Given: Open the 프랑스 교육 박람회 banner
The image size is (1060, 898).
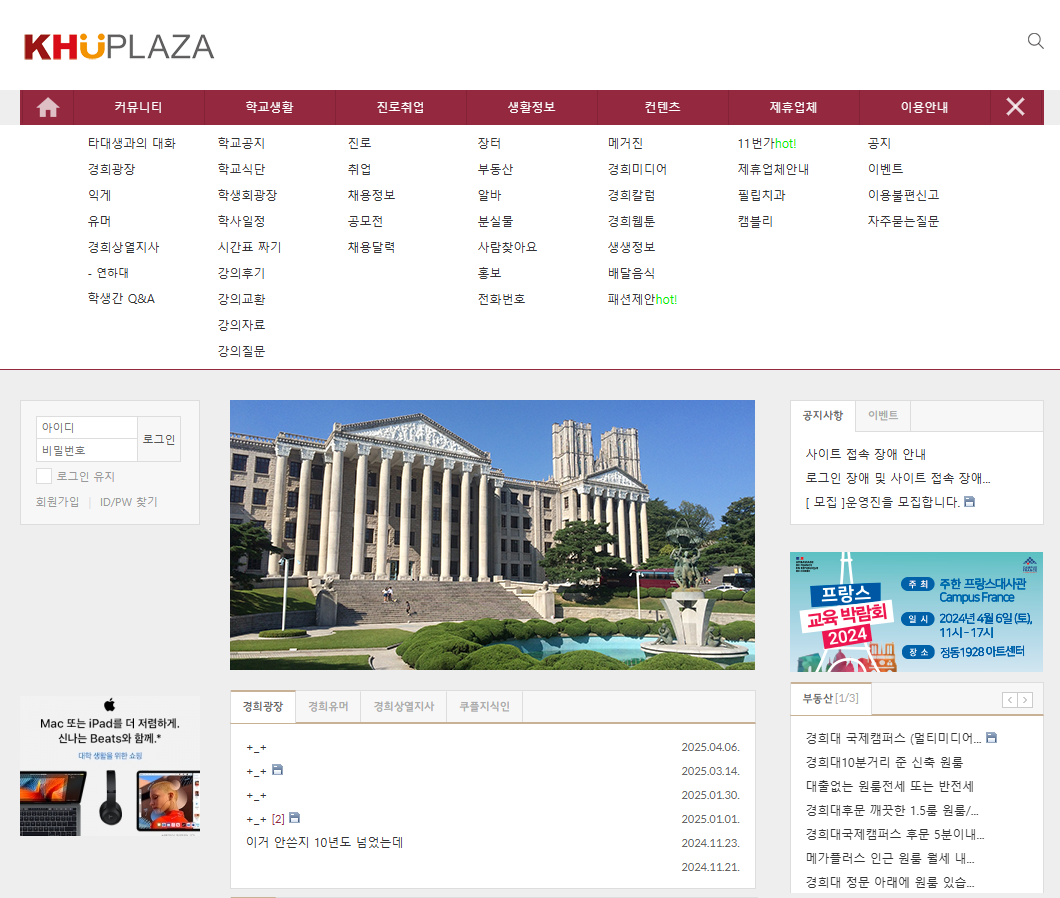Looking at the screenshot, I should [x=916, y=612].
